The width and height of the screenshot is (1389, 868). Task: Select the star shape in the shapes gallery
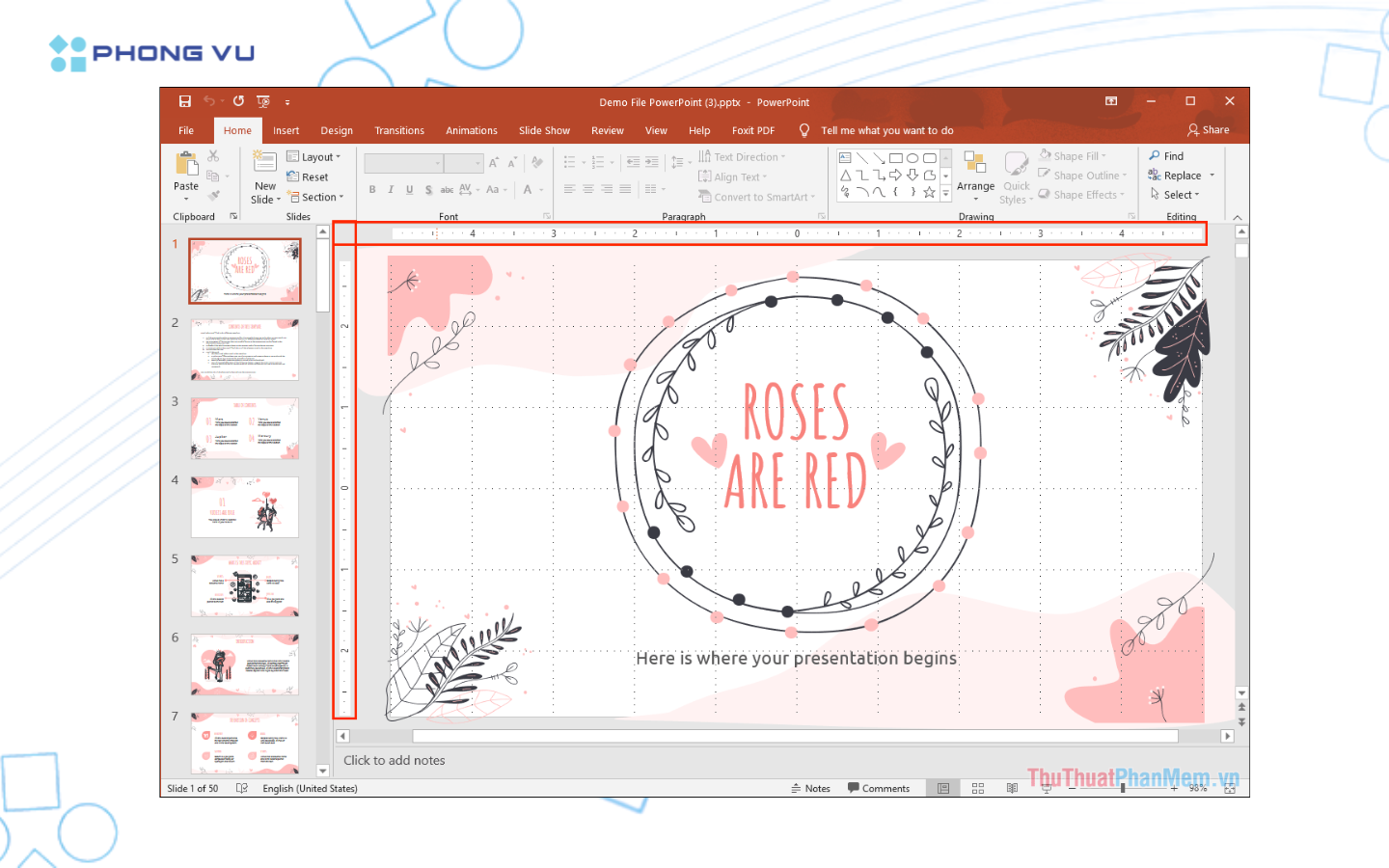(929, 192)
